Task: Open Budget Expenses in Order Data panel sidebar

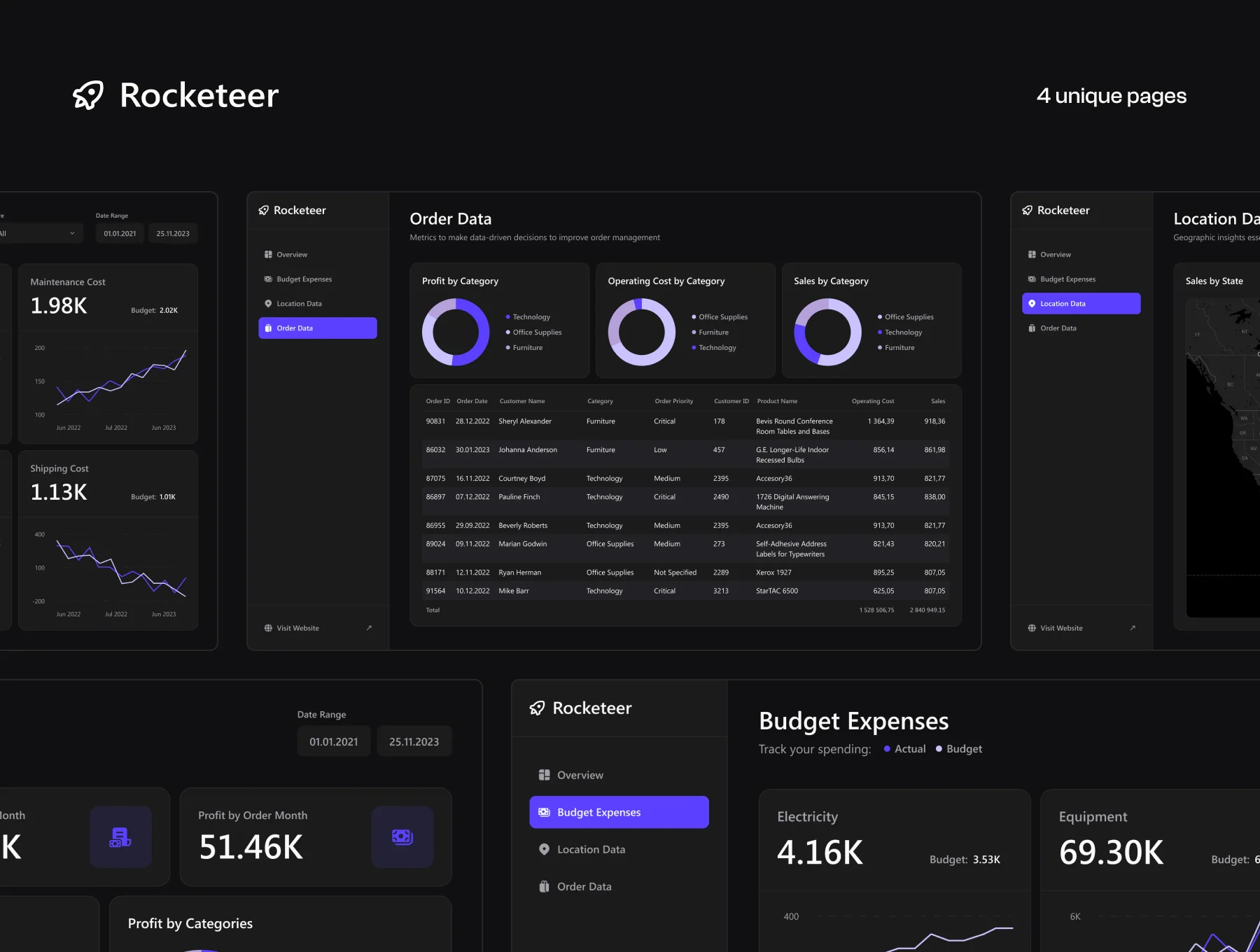Action: [318, 279]
